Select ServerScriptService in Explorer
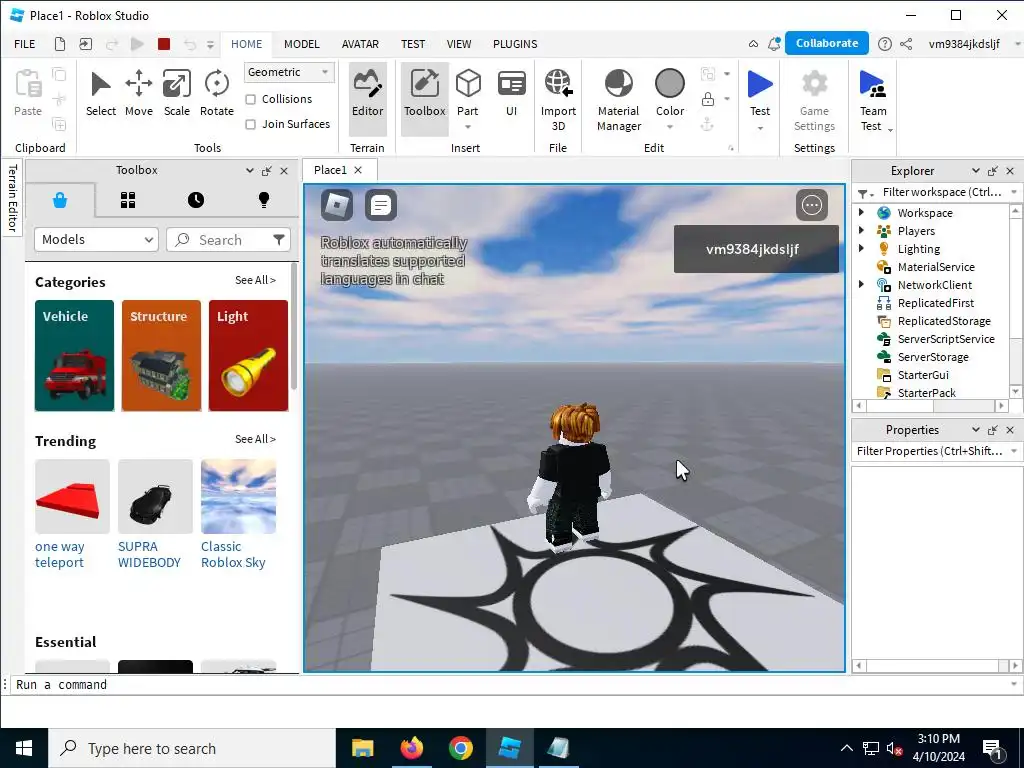This screenshot has width=1024, height=768. pyautogui.click(x=946, y=338)
